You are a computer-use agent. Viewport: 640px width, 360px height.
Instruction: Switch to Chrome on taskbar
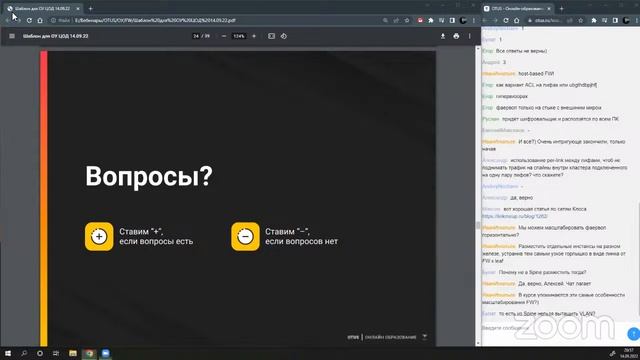tap(89, 353)
